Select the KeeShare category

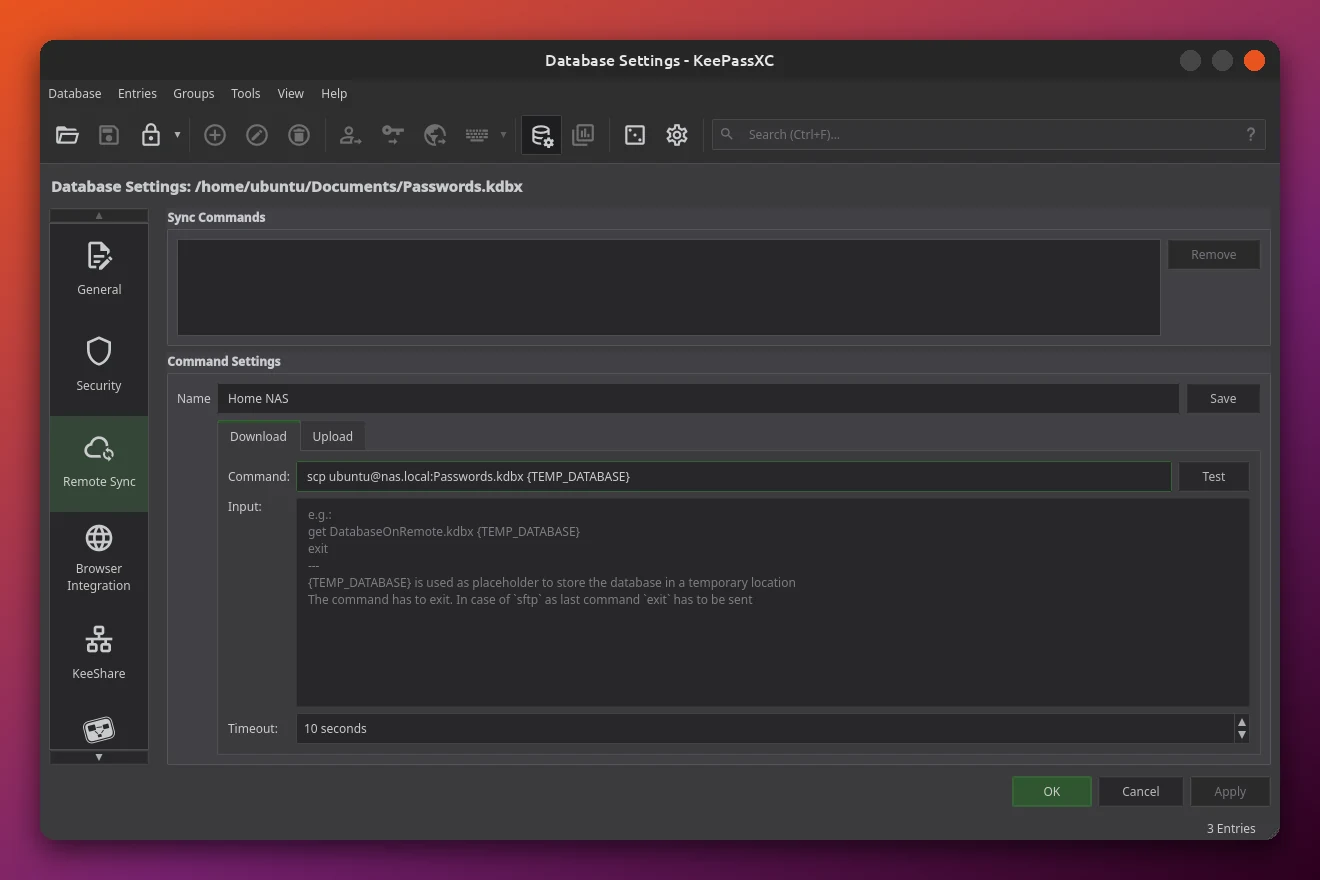99,656
